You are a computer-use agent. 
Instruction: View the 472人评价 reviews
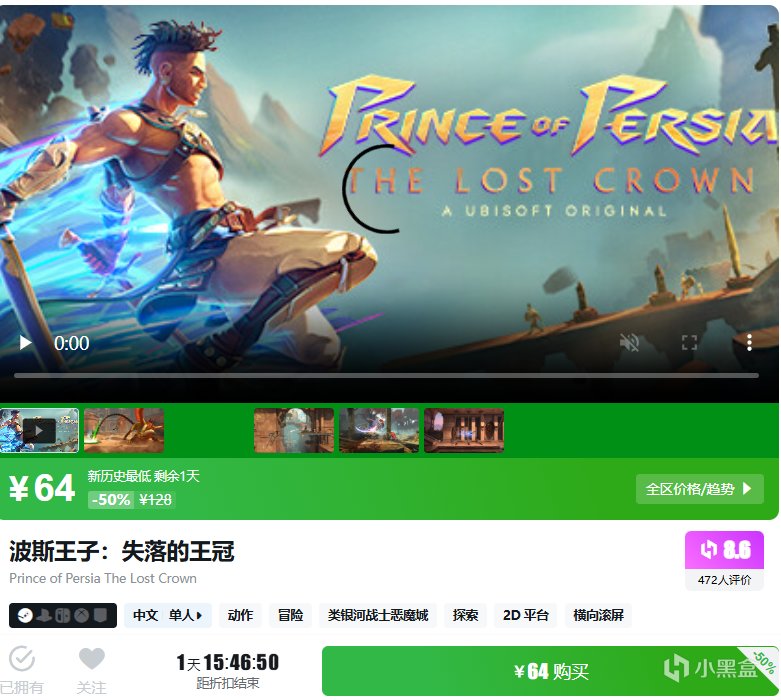(724, 580)
